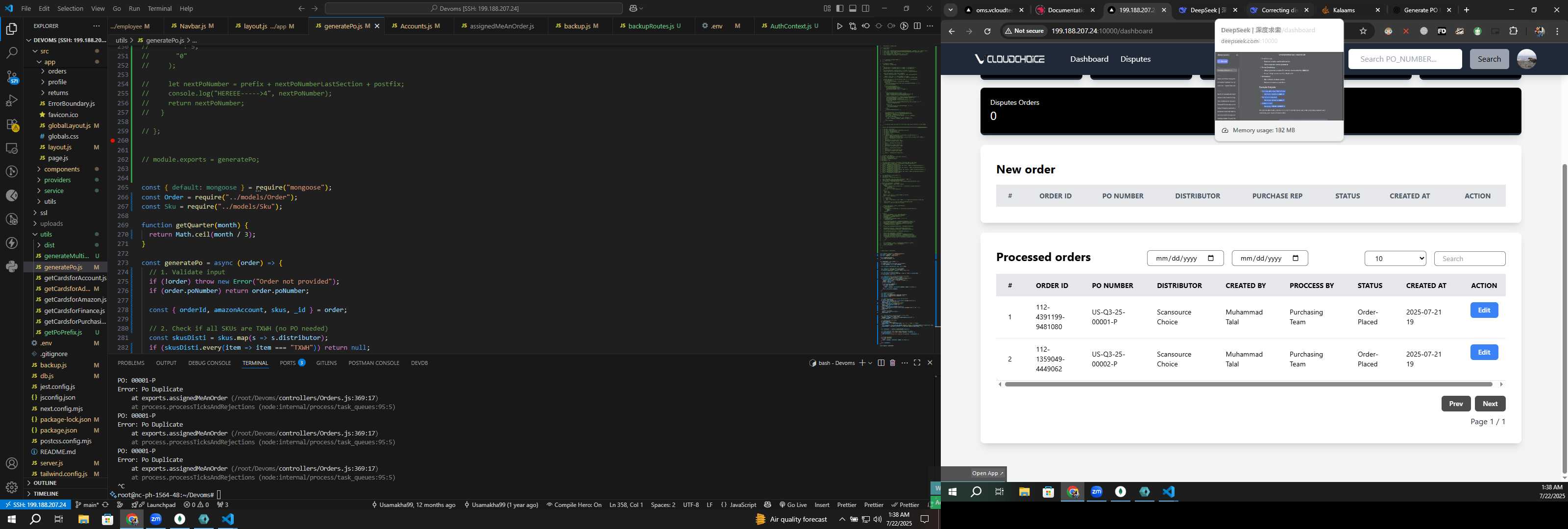Click the Chrome back navigation arrow
This screenshot has width=1568, height=529.
(952, 31)
